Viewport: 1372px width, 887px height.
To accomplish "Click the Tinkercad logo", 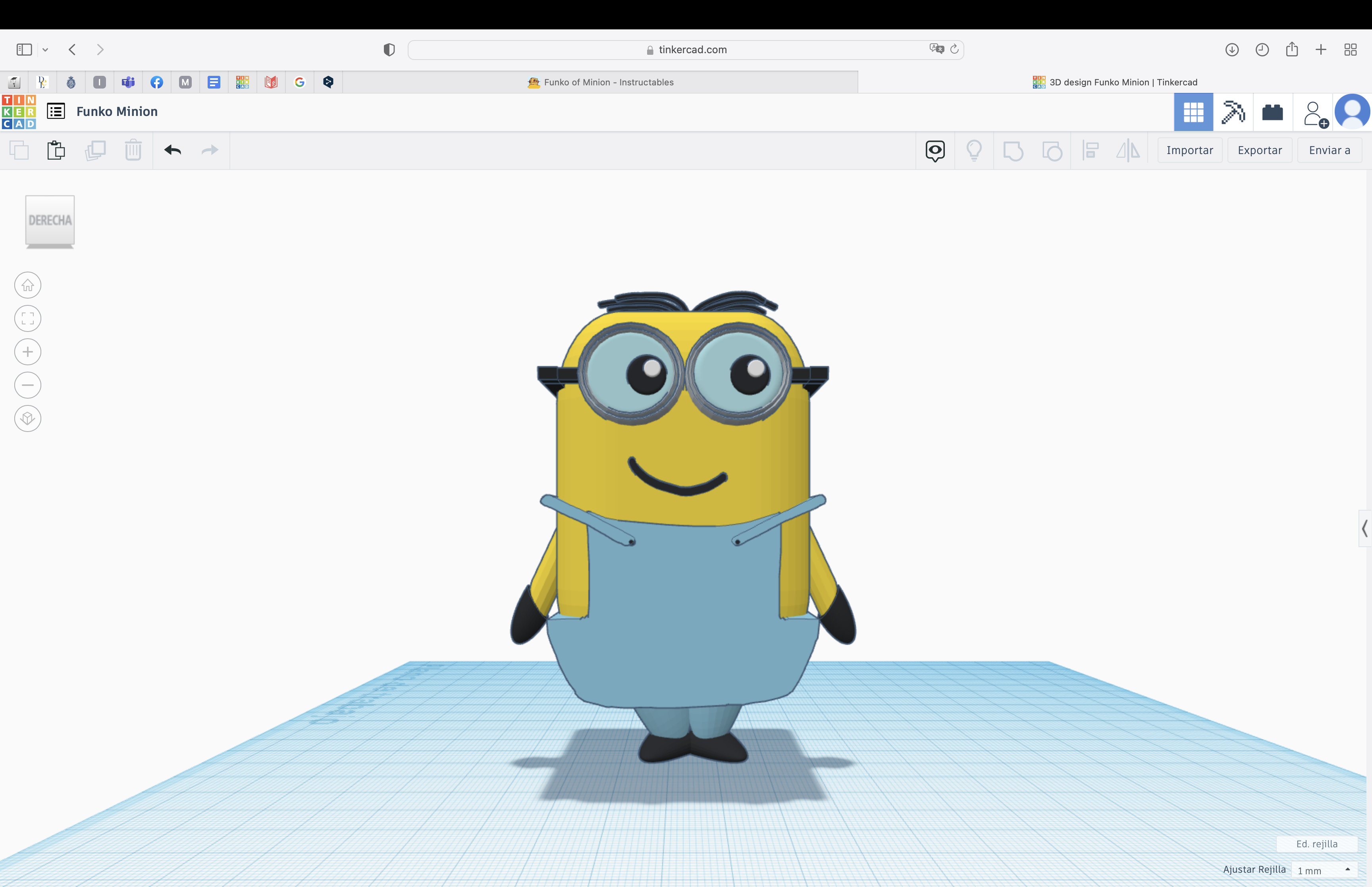I will 19,112.
